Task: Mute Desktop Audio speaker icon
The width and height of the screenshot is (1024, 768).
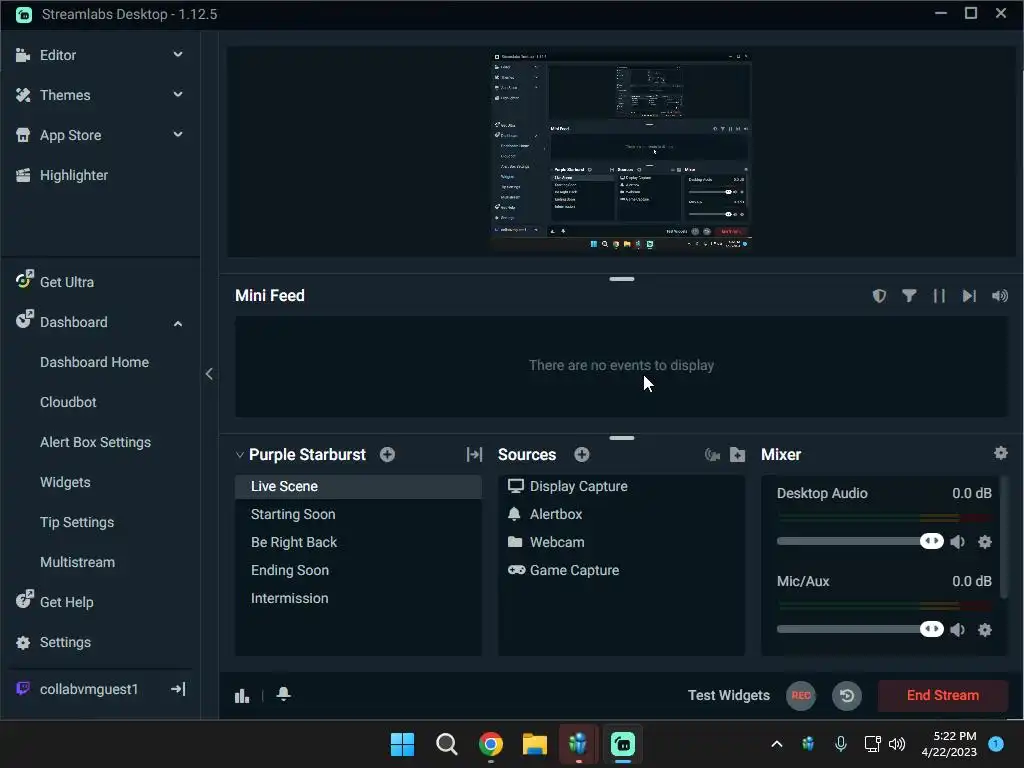Action: (x=957, y=542)
